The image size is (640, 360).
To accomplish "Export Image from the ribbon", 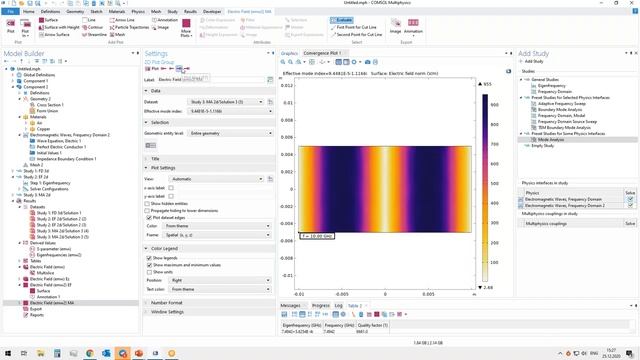I will [x=395, y=26].
